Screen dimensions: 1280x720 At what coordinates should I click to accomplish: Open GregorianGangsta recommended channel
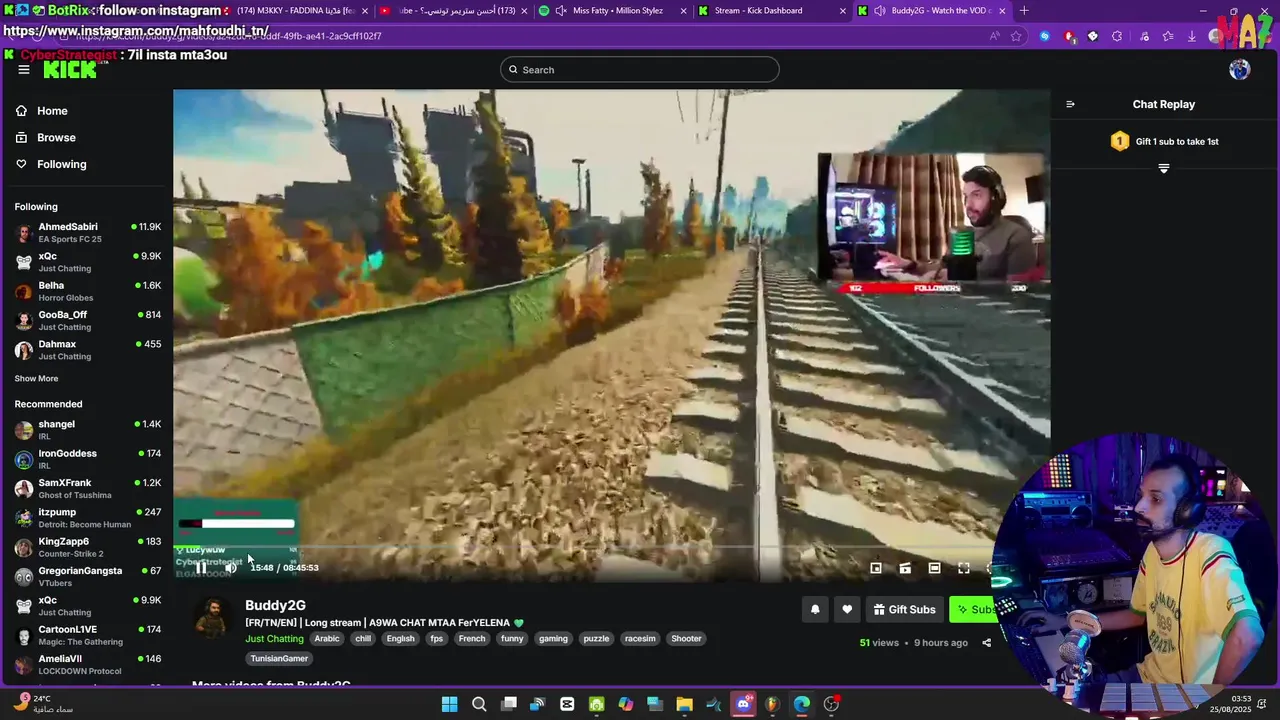(87, 577)
